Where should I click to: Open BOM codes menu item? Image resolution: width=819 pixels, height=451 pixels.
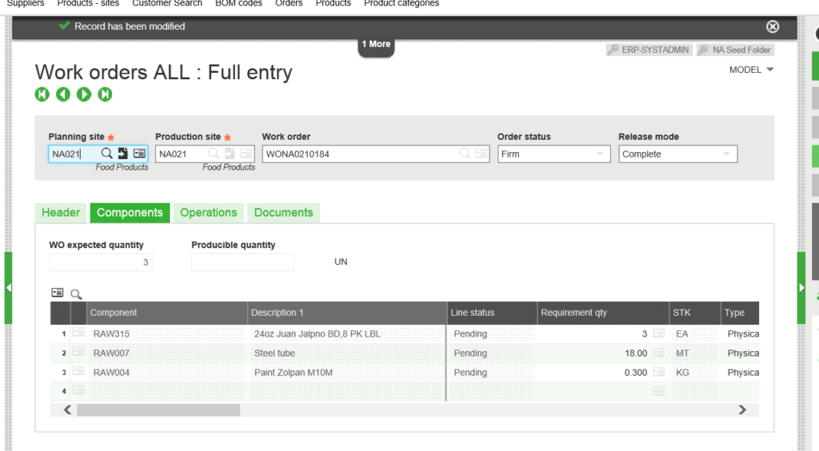pyautogui.click(x=239, y=4)
